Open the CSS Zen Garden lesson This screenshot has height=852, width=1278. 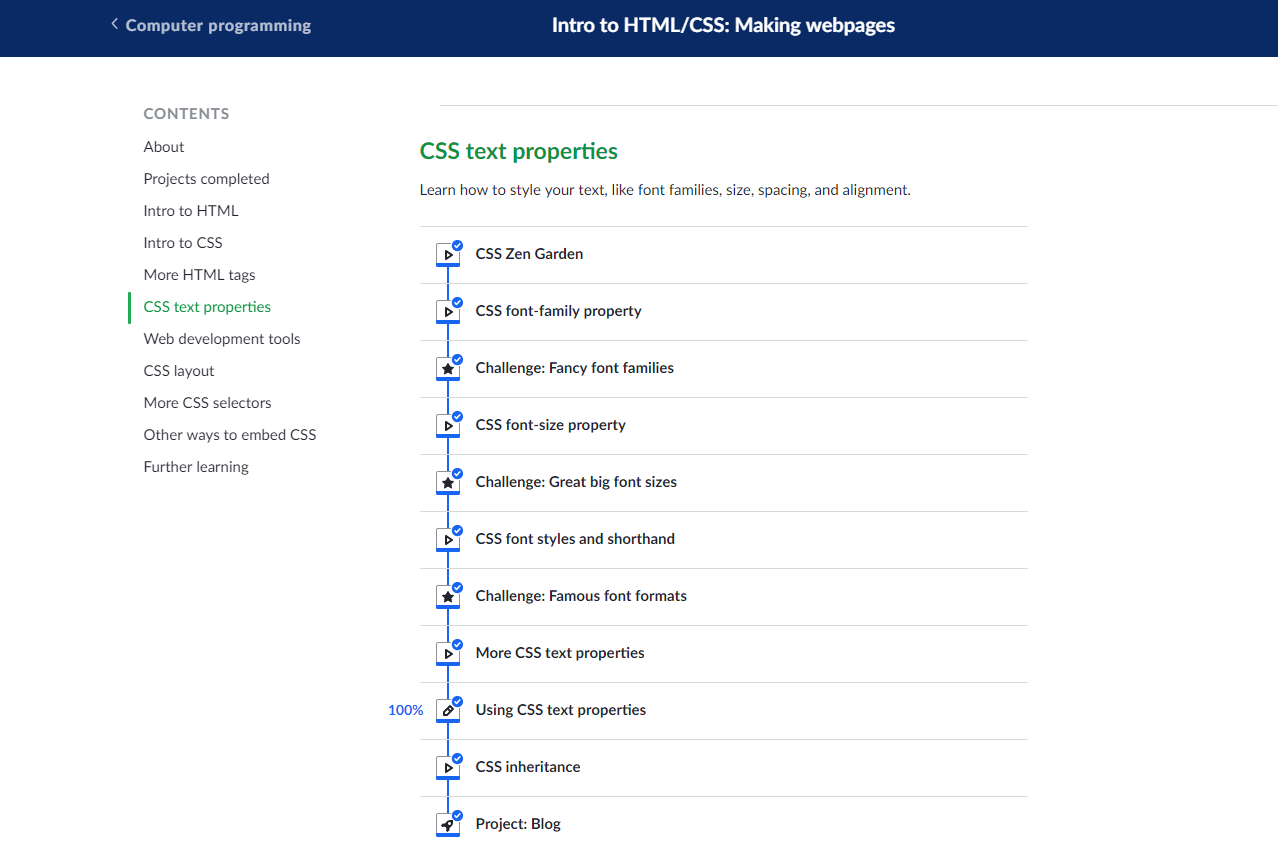529,254
